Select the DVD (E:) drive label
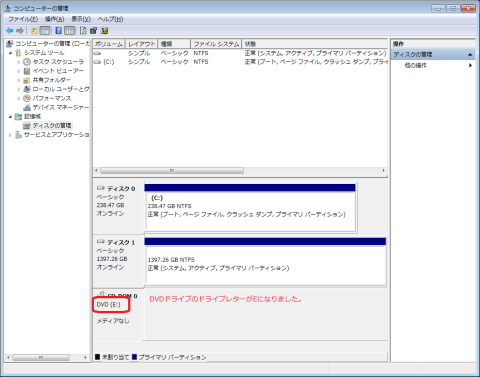This screenshot has height=377, width=480. [x=108, y=304]
